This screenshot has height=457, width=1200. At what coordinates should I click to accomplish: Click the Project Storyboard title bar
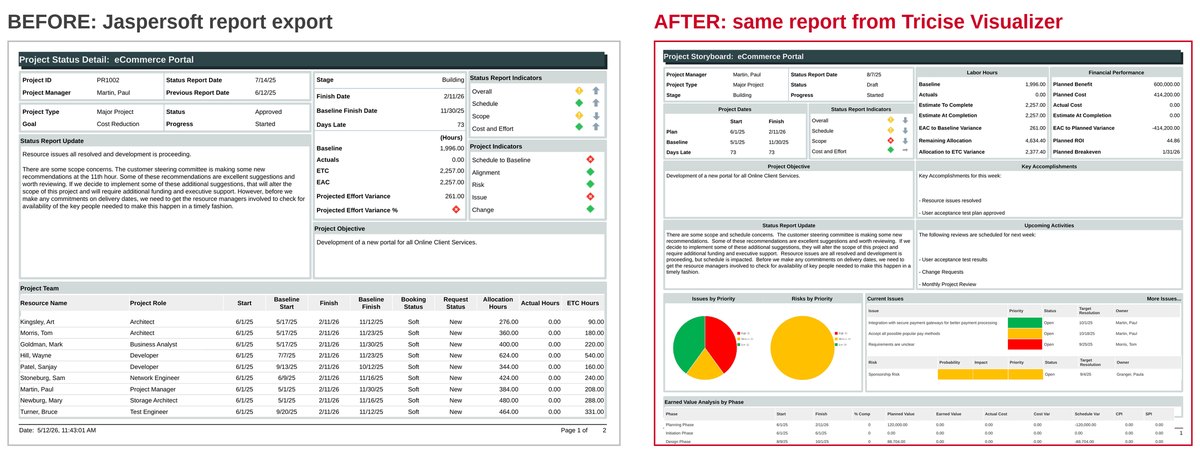[x=923, y=57]
